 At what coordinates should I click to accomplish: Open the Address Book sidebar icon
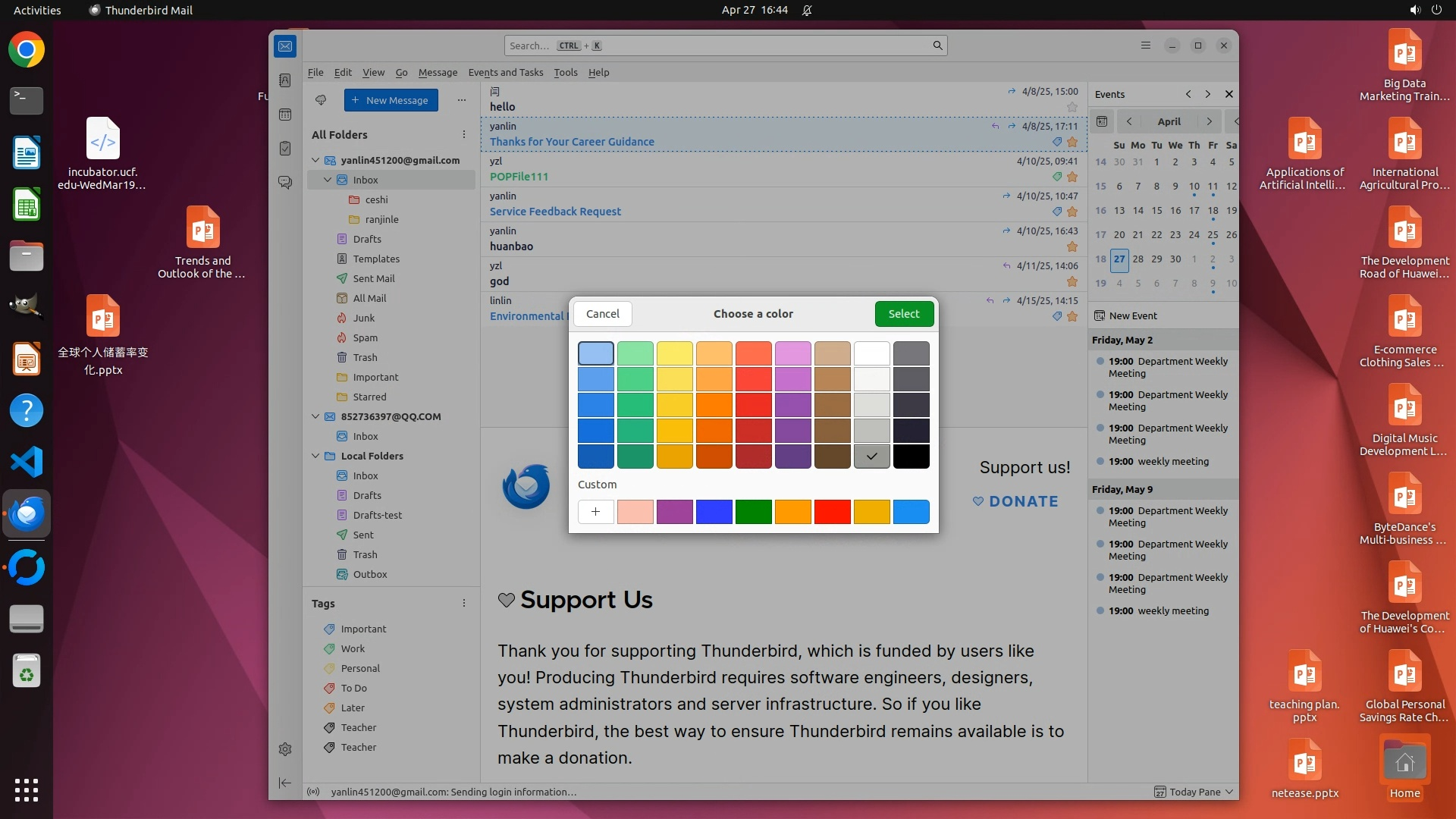pos(285,80)
